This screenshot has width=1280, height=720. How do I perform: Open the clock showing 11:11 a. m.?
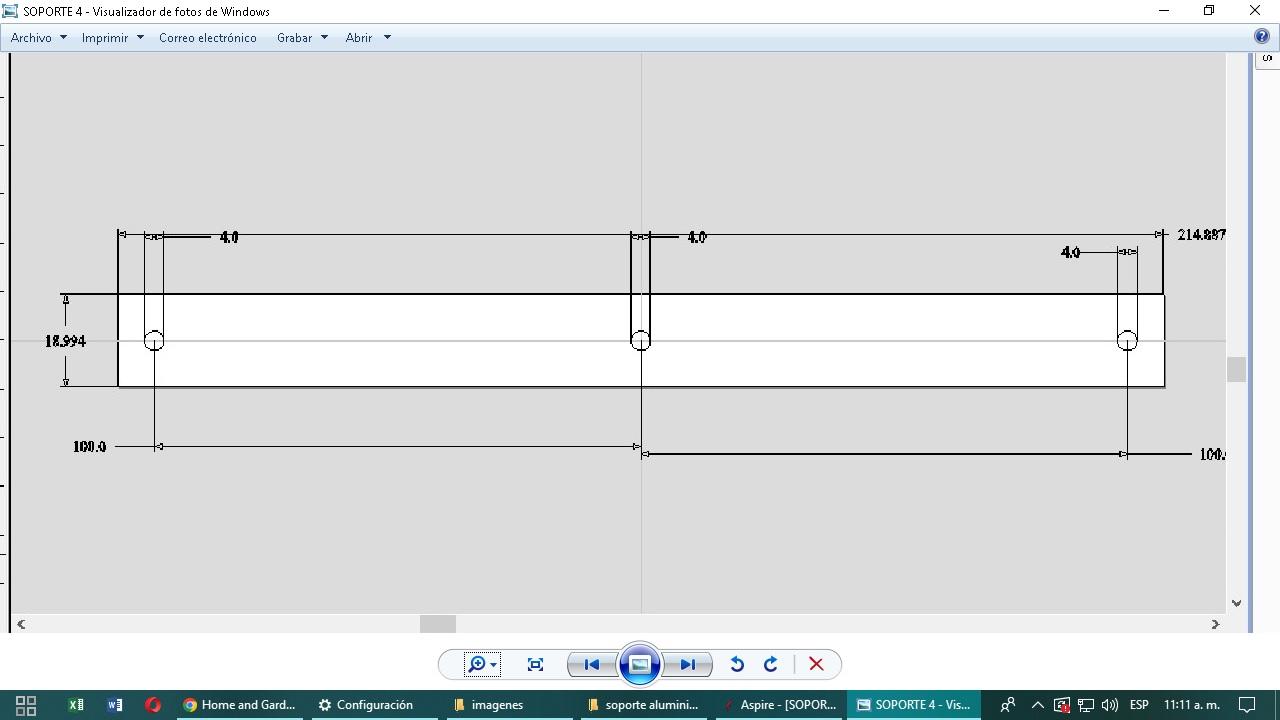(1191, 705)
